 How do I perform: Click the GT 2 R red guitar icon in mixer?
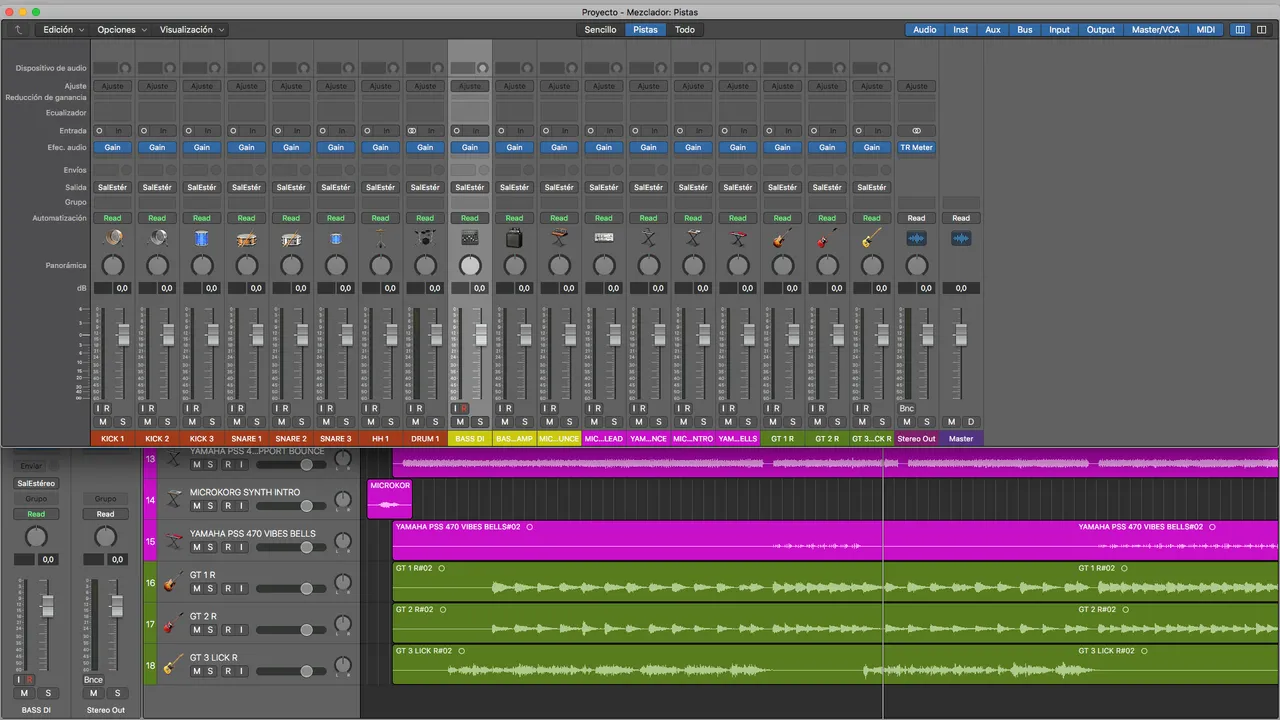[x=827, y=238]
